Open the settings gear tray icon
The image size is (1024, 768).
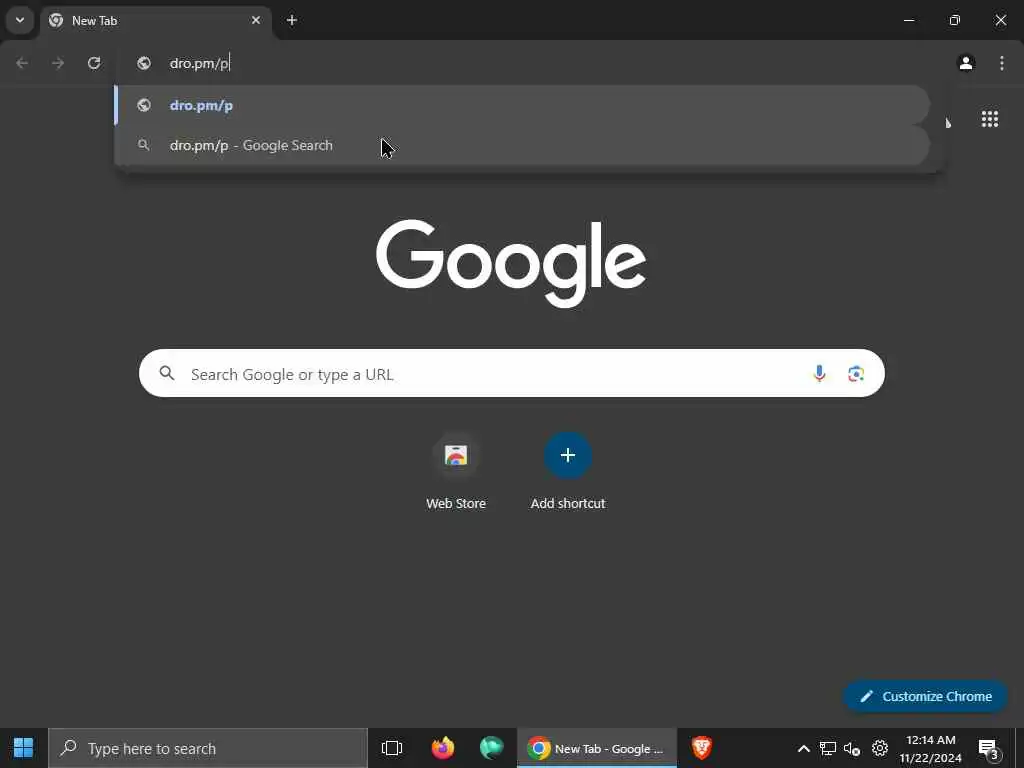click(880, 748)
